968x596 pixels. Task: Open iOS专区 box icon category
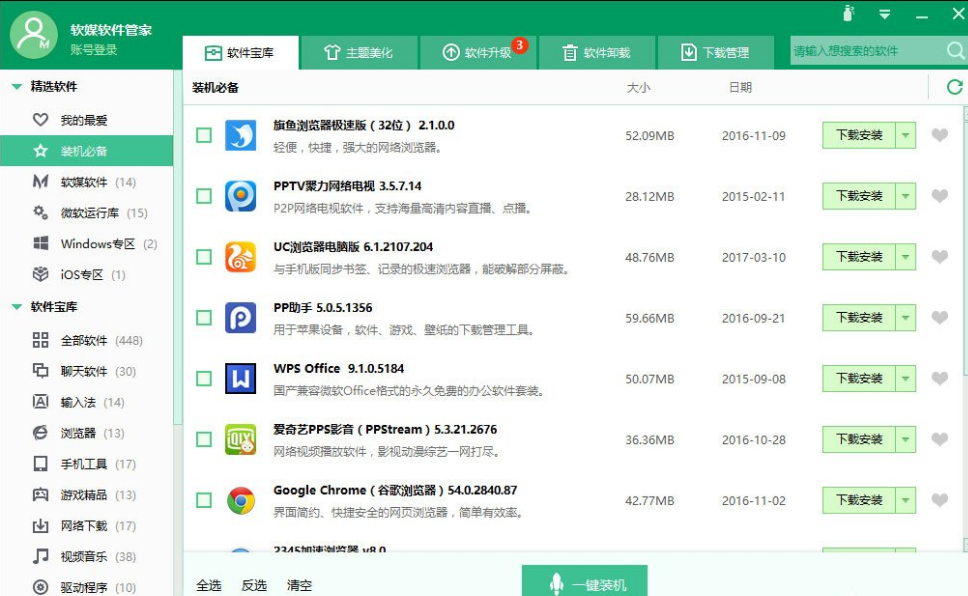point(41,274)
